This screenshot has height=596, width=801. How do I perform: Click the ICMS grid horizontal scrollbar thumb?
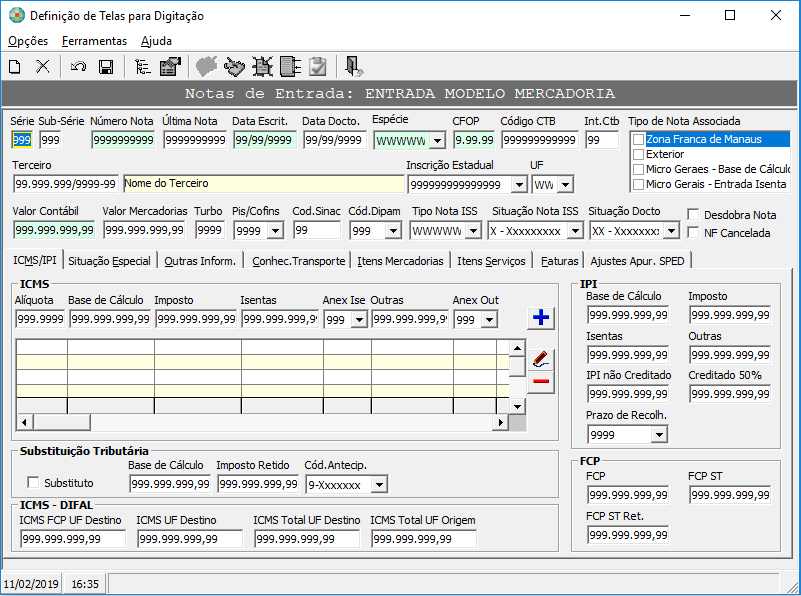coord(62,422)
